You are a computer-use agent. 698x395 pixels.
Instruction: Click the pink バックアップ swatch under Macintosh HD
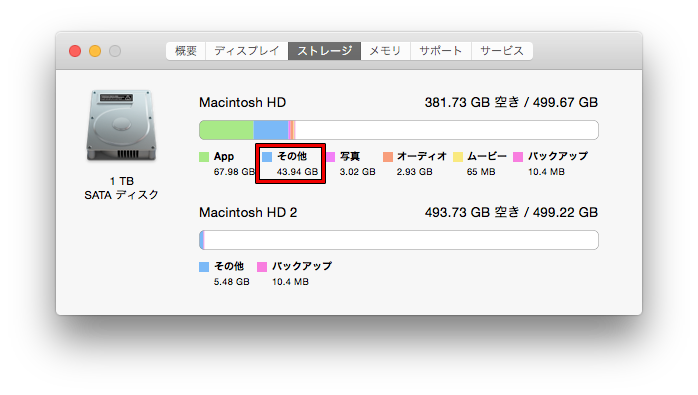click(518, 157)
